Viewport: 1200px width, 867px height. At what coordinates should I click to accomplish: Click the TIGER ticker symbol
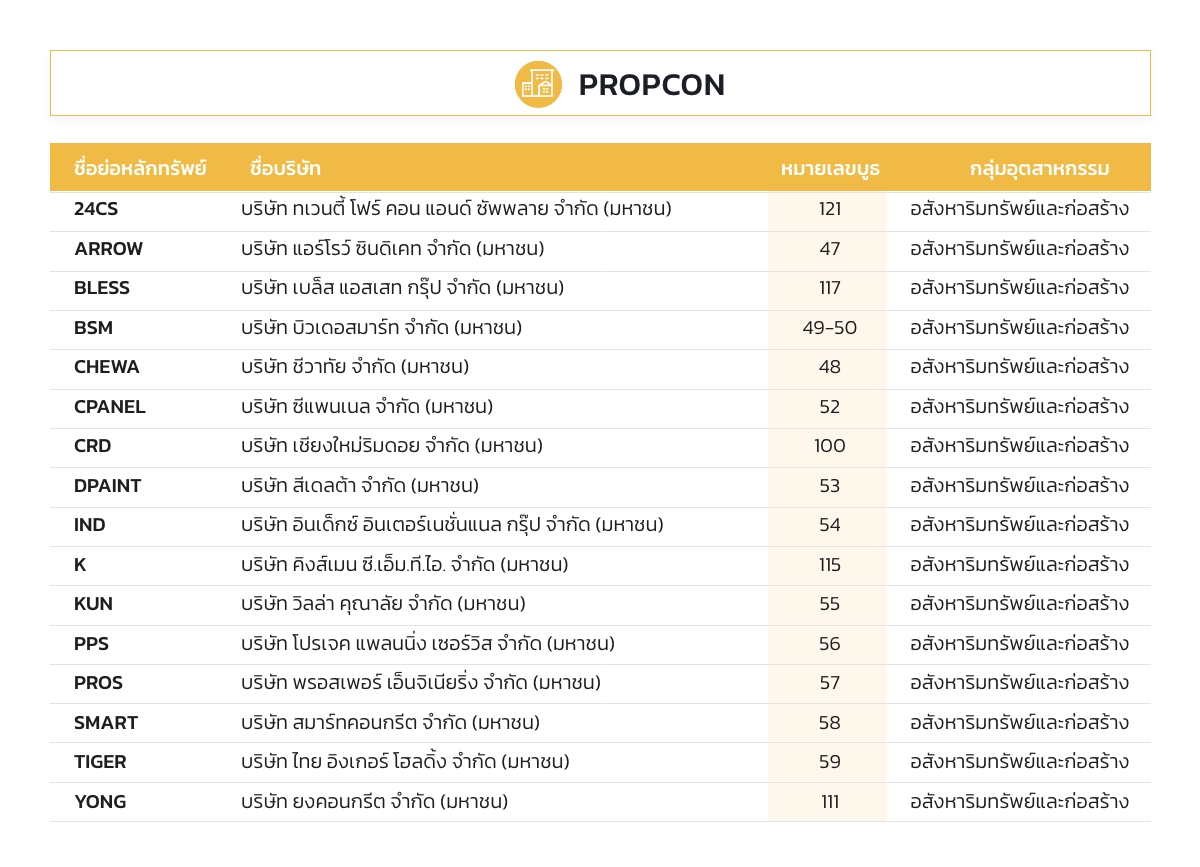pos(100,762)
